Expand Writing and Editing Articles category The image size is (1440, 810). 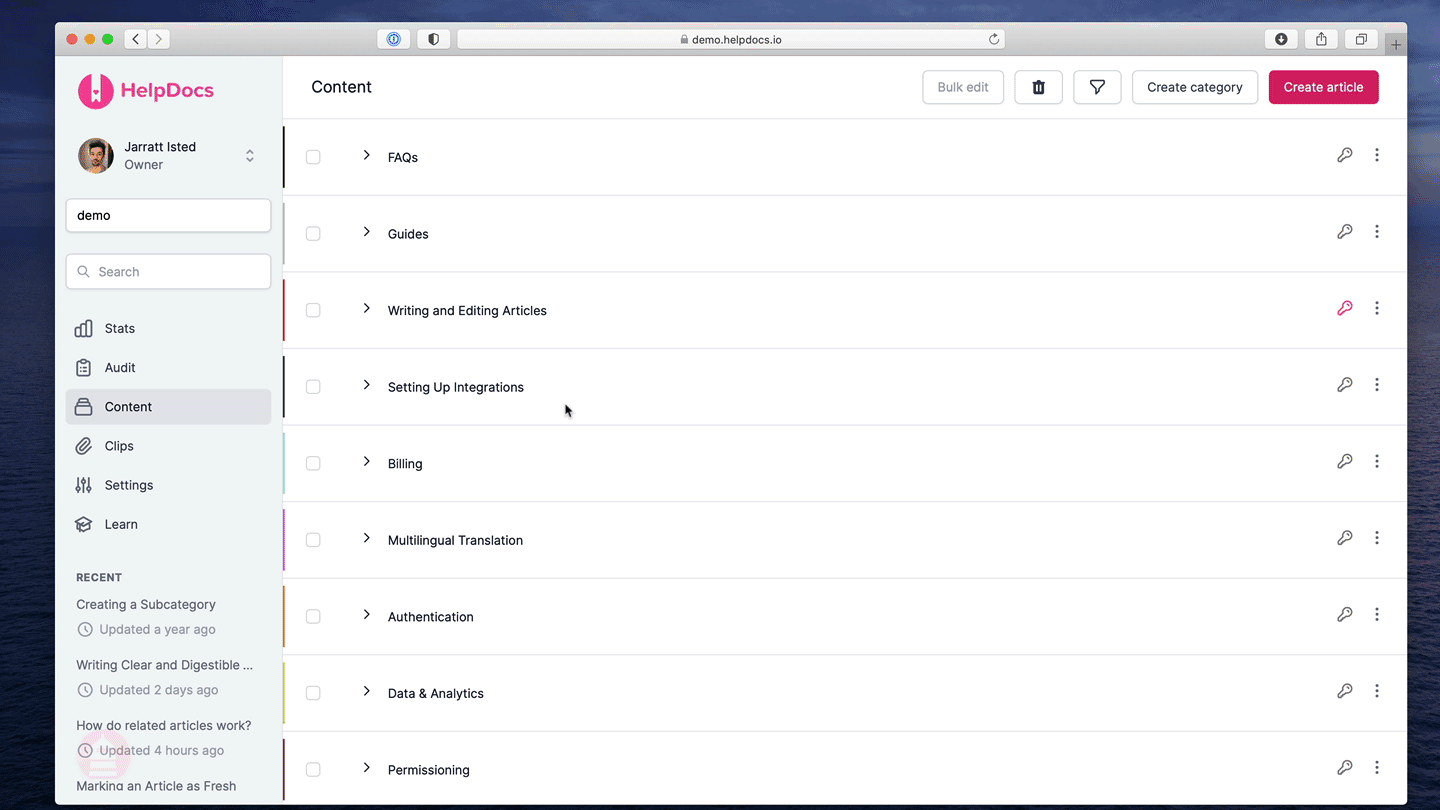[366, 308]
